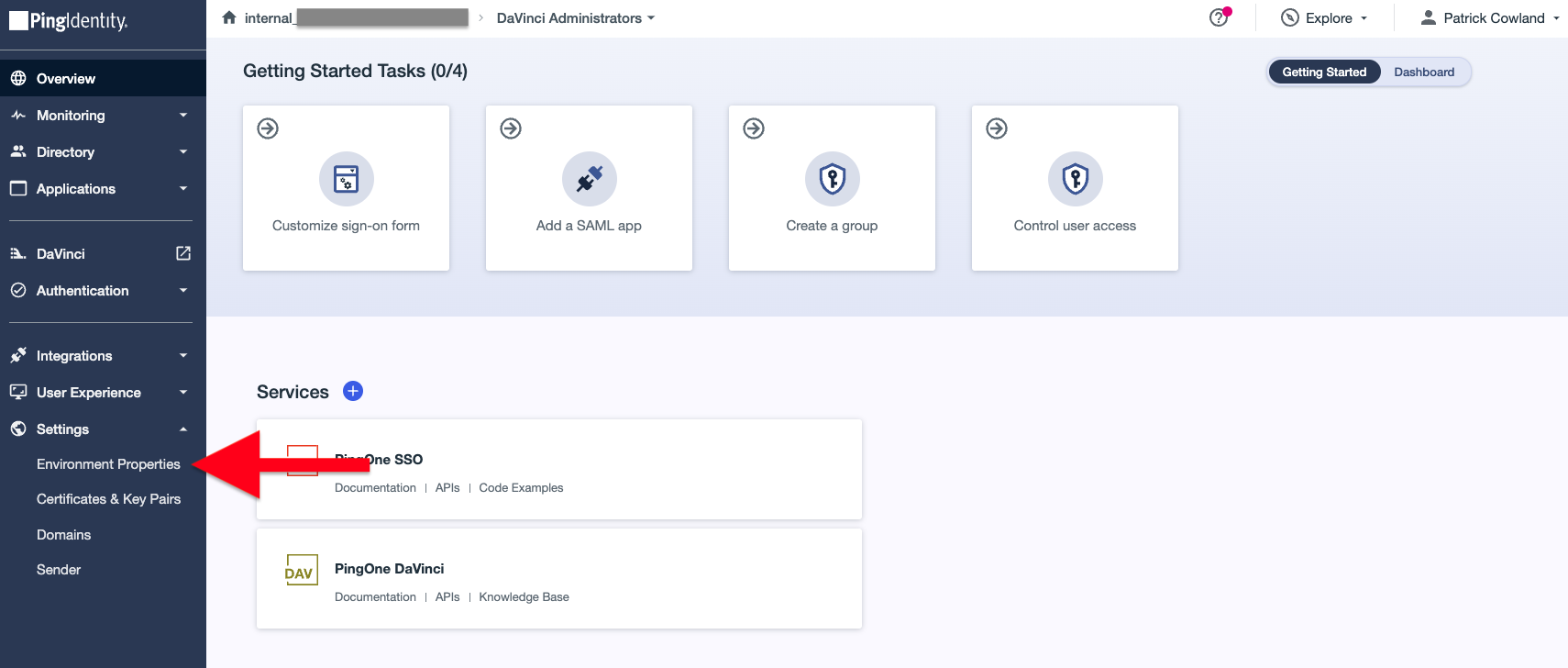Open PingOne SSO Code Examples link
1568x668 pixels.
521,487
